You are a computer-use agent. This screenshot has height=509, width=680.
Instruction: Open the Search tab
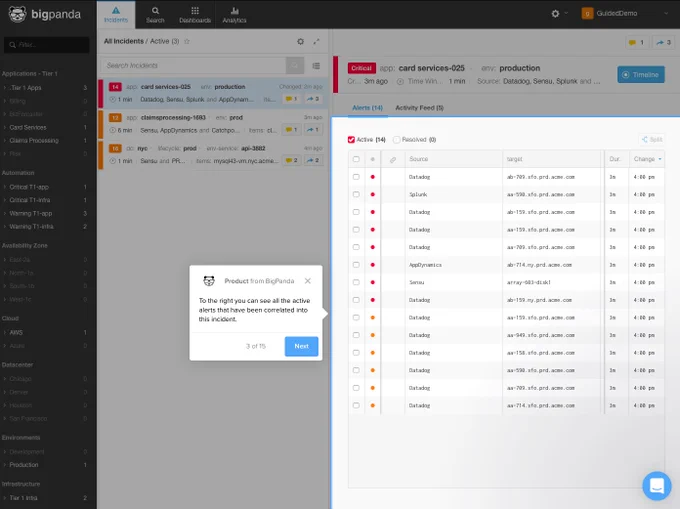[155, 15]
